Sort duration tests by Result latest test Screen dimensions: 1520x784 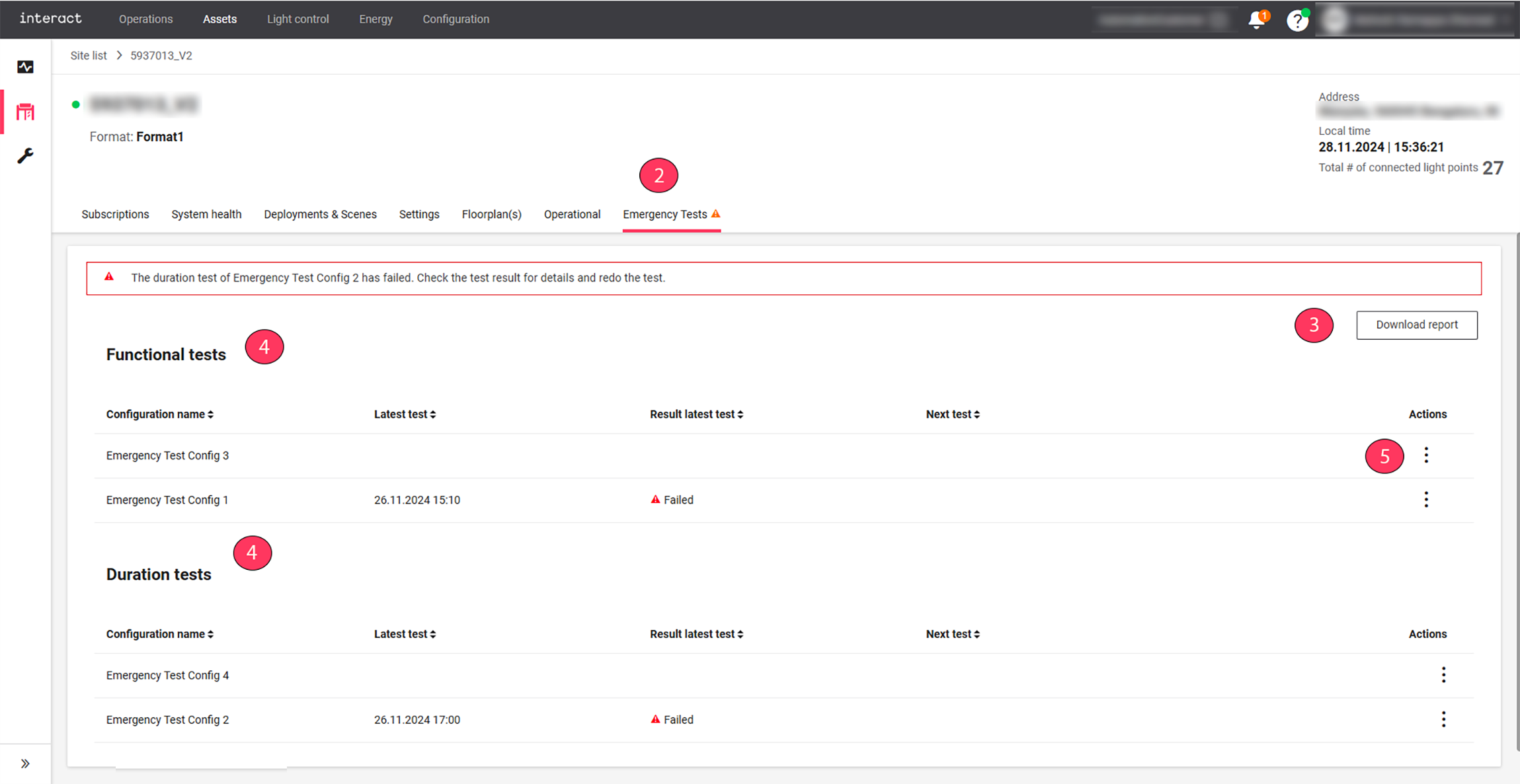pyautogui.click(x=696, y=634)
